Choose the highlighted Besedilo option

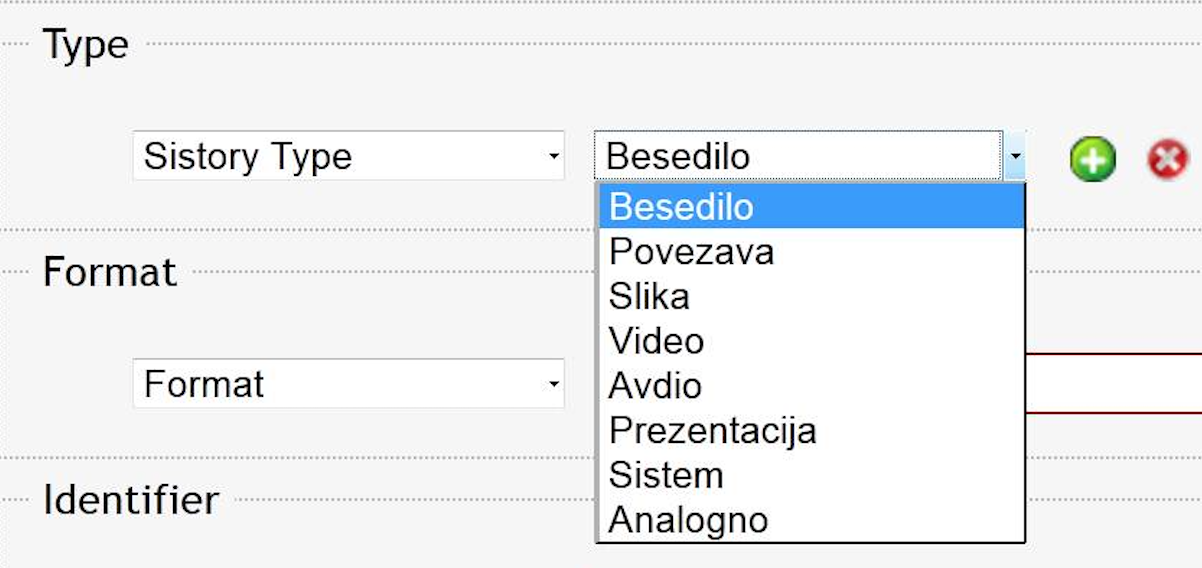pos(810,207)
